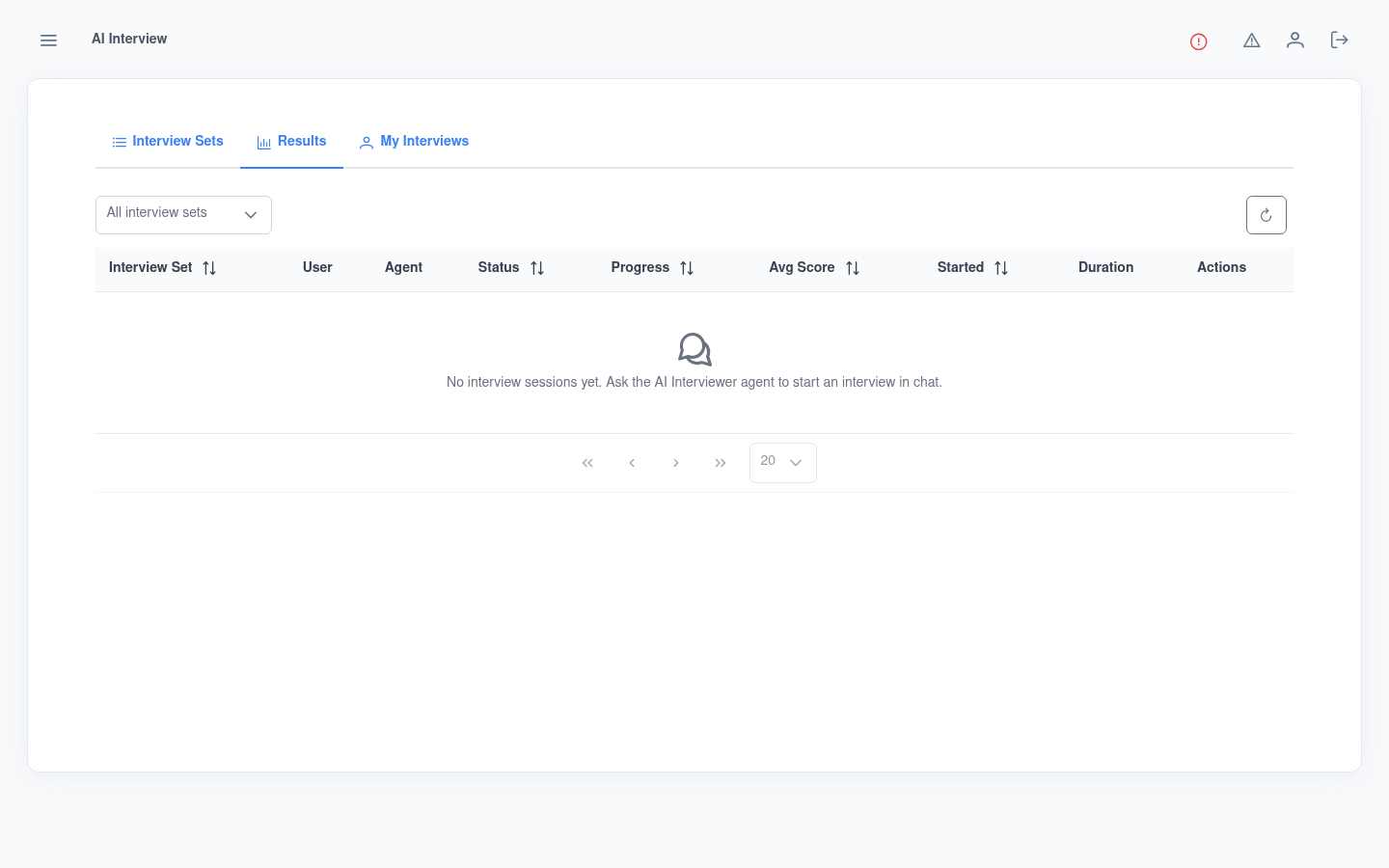
Task: Click the empty-state chat bubbles icon
Action: pos(694,349)
